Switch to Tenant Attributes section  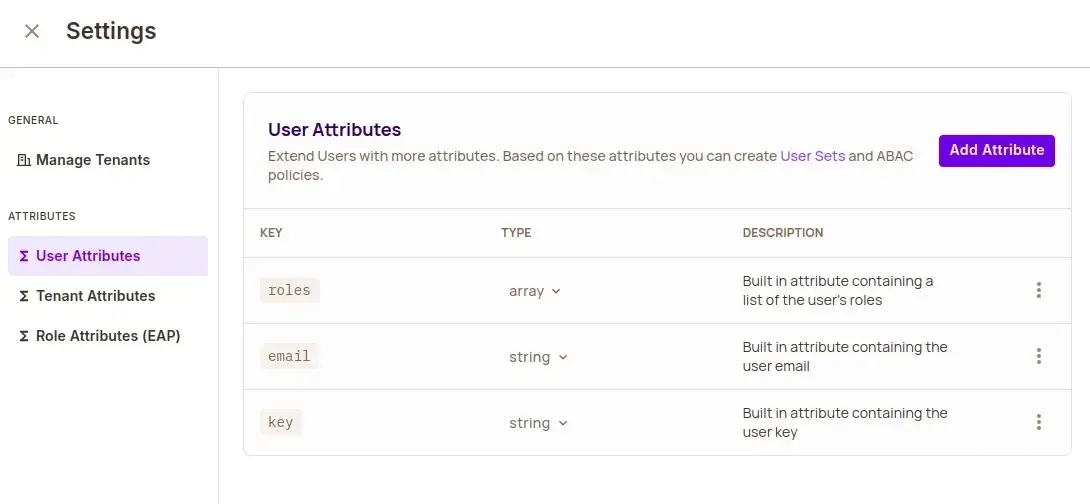tap(95, 296)
